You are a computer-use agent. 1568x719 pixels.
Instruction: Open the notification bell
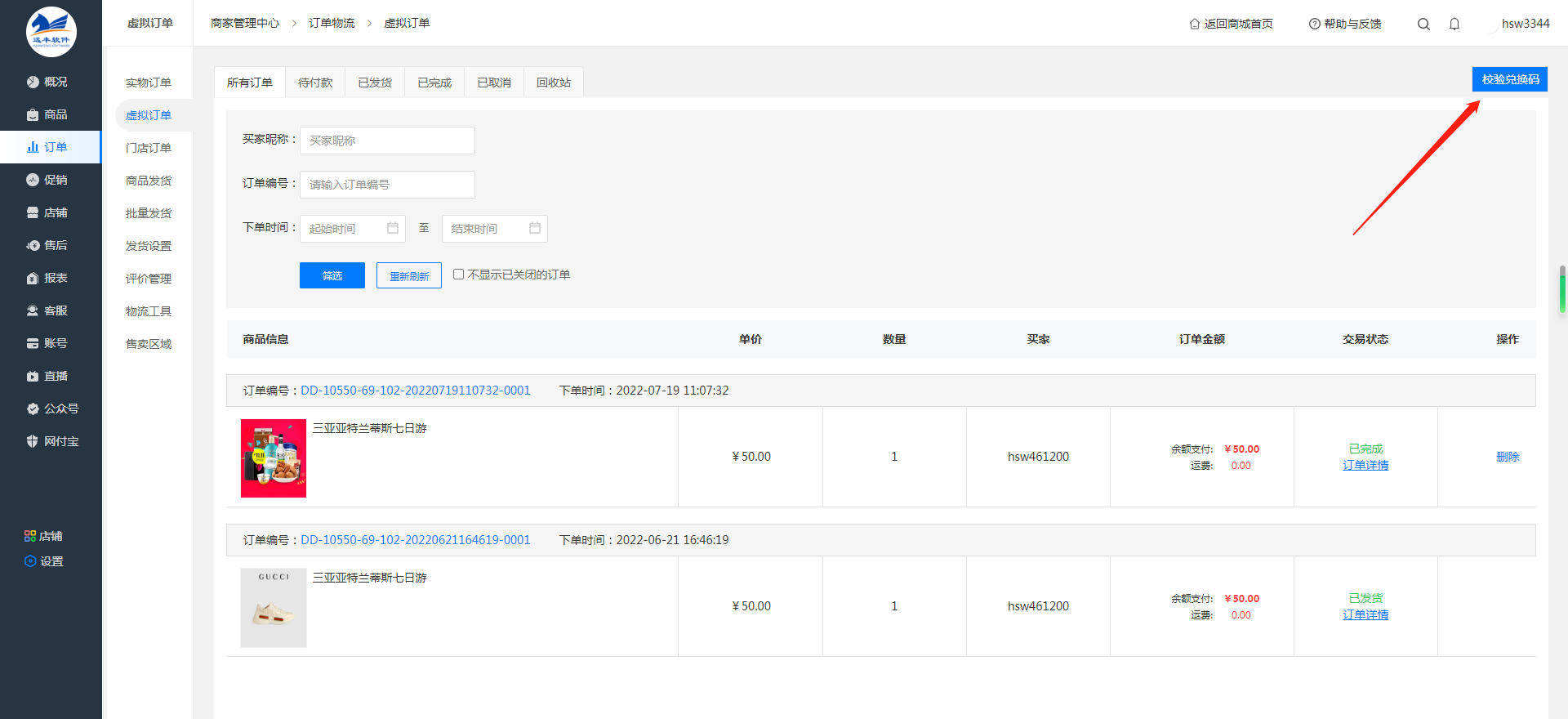1454,24
